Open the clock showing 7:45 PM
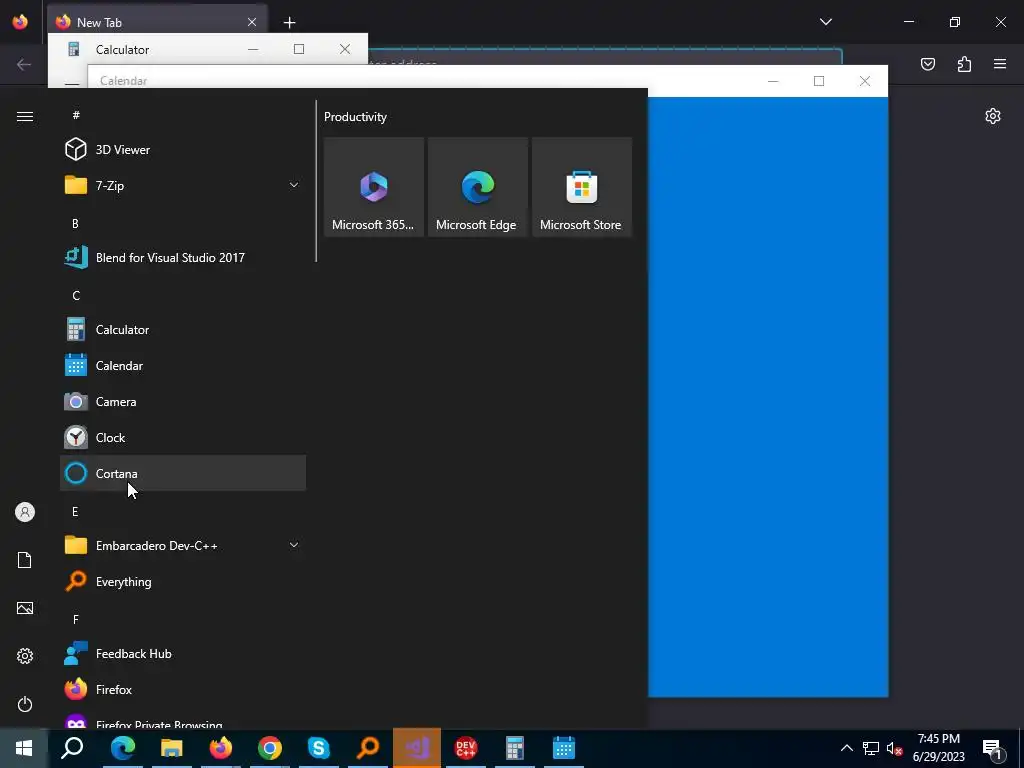Image resolution: width=1024 pixels, height=768 pixels. click(x=938, y=748)
